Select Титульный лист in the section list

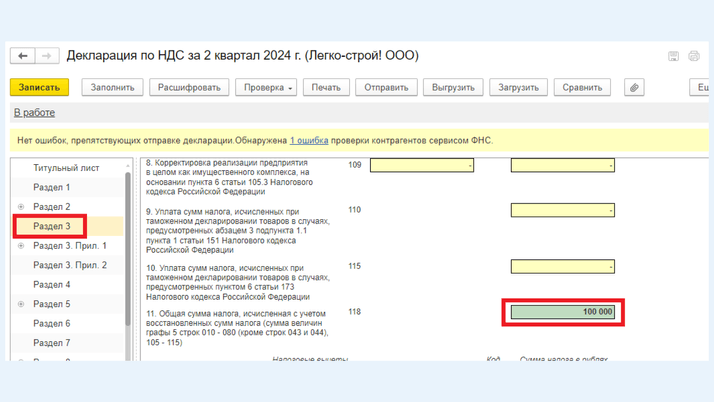pyautogui.click(x=66, y=168)
